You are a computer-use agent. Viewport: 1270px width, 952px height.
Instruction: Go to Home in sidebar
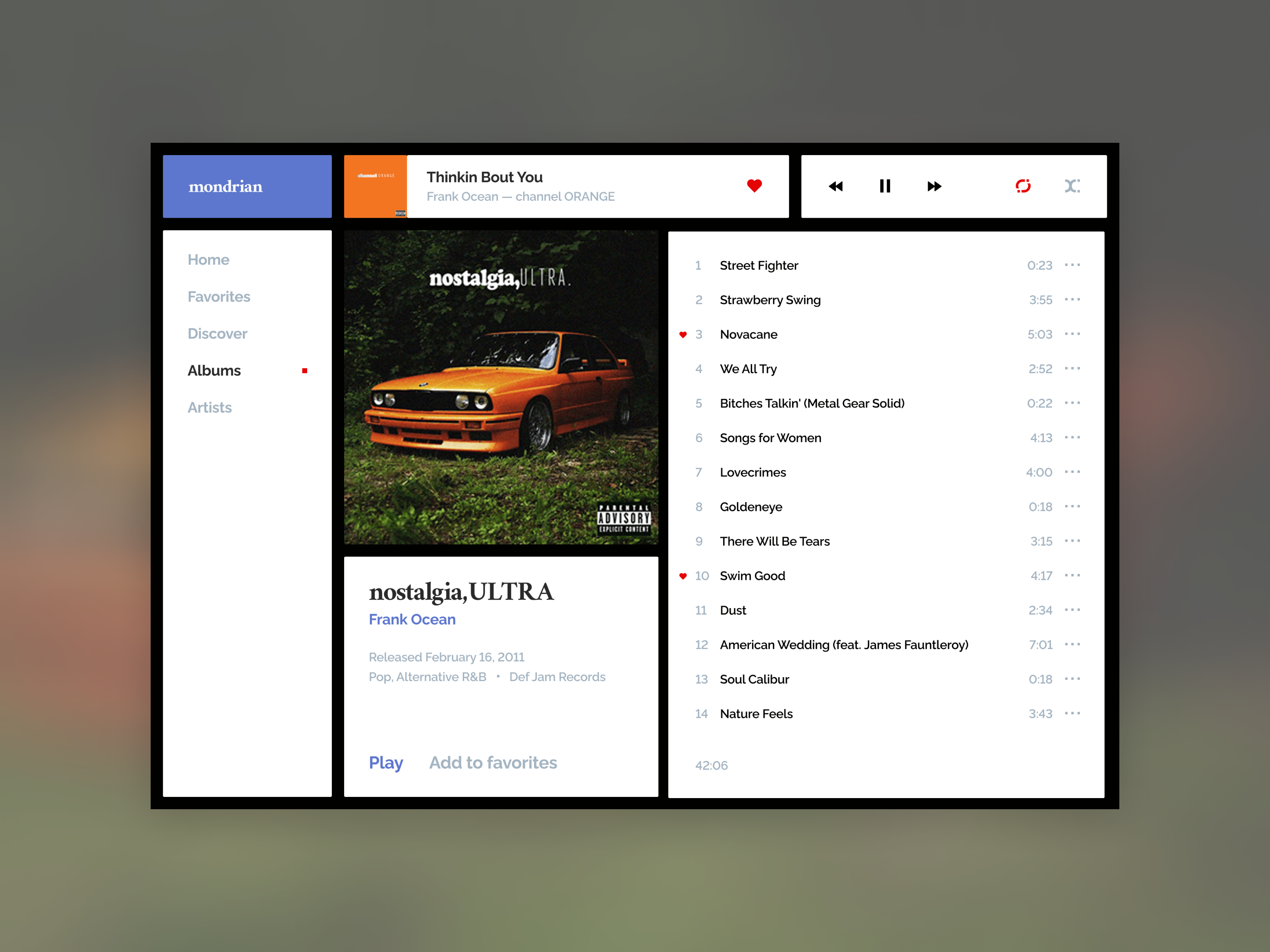[x=208, y=260]
